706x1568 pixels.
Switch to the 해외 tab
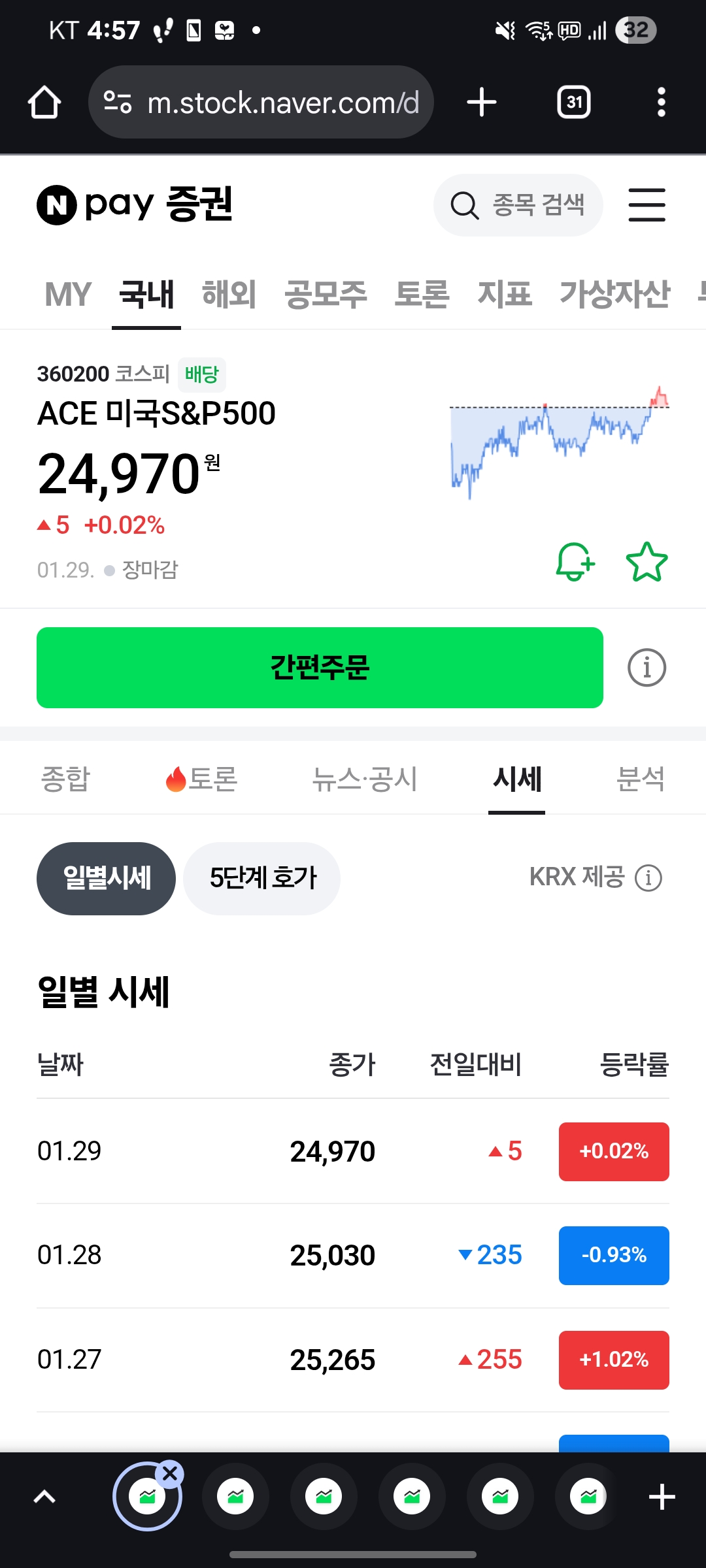coord(229,294)
